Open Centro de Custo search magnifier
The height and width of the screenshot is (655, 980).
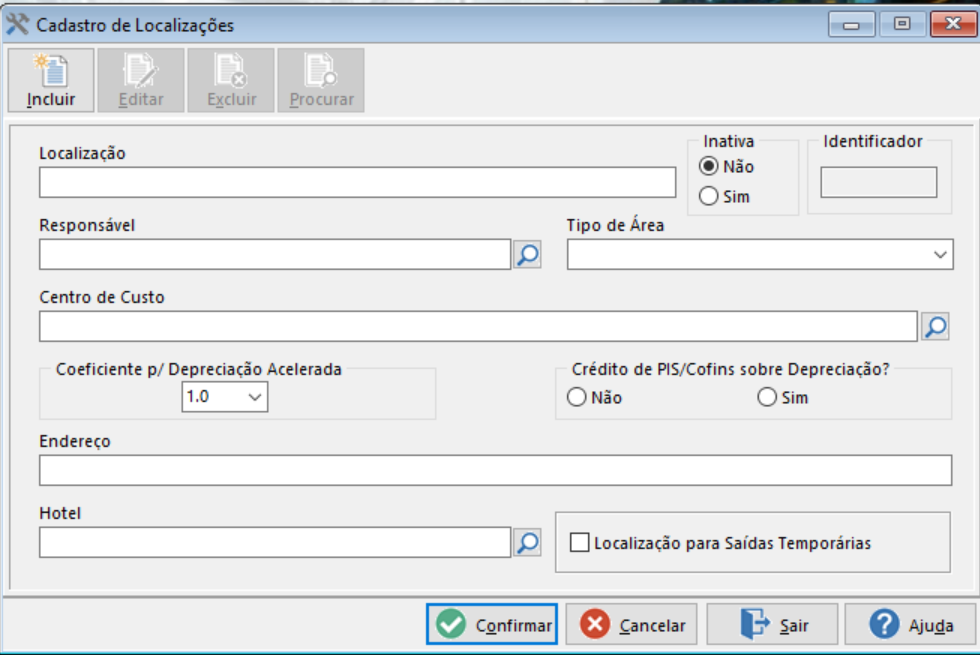pyautogui.click(x=935, y=326)
